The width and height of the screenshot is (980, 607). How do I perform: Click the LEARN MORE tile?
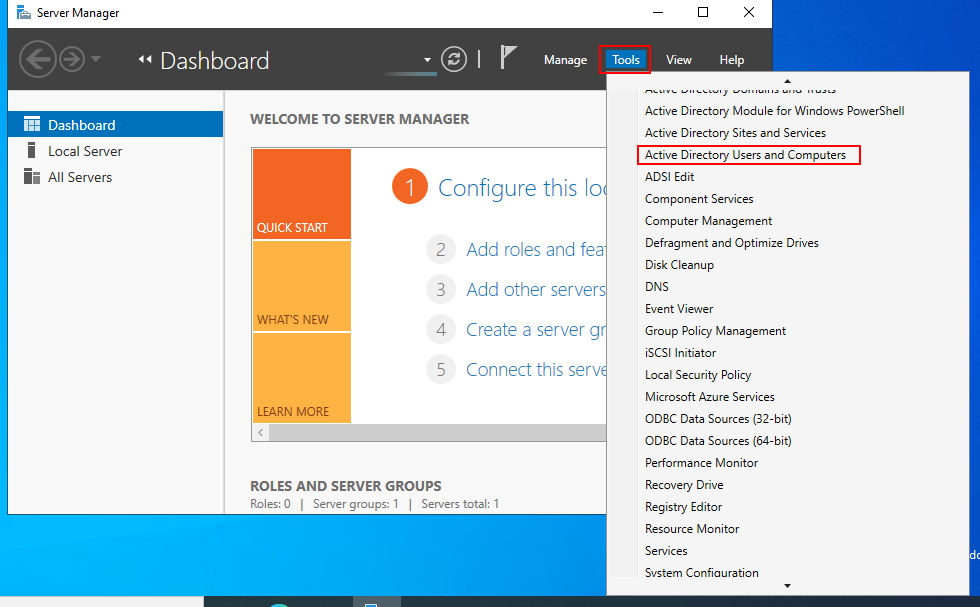[x=302, y=378]
